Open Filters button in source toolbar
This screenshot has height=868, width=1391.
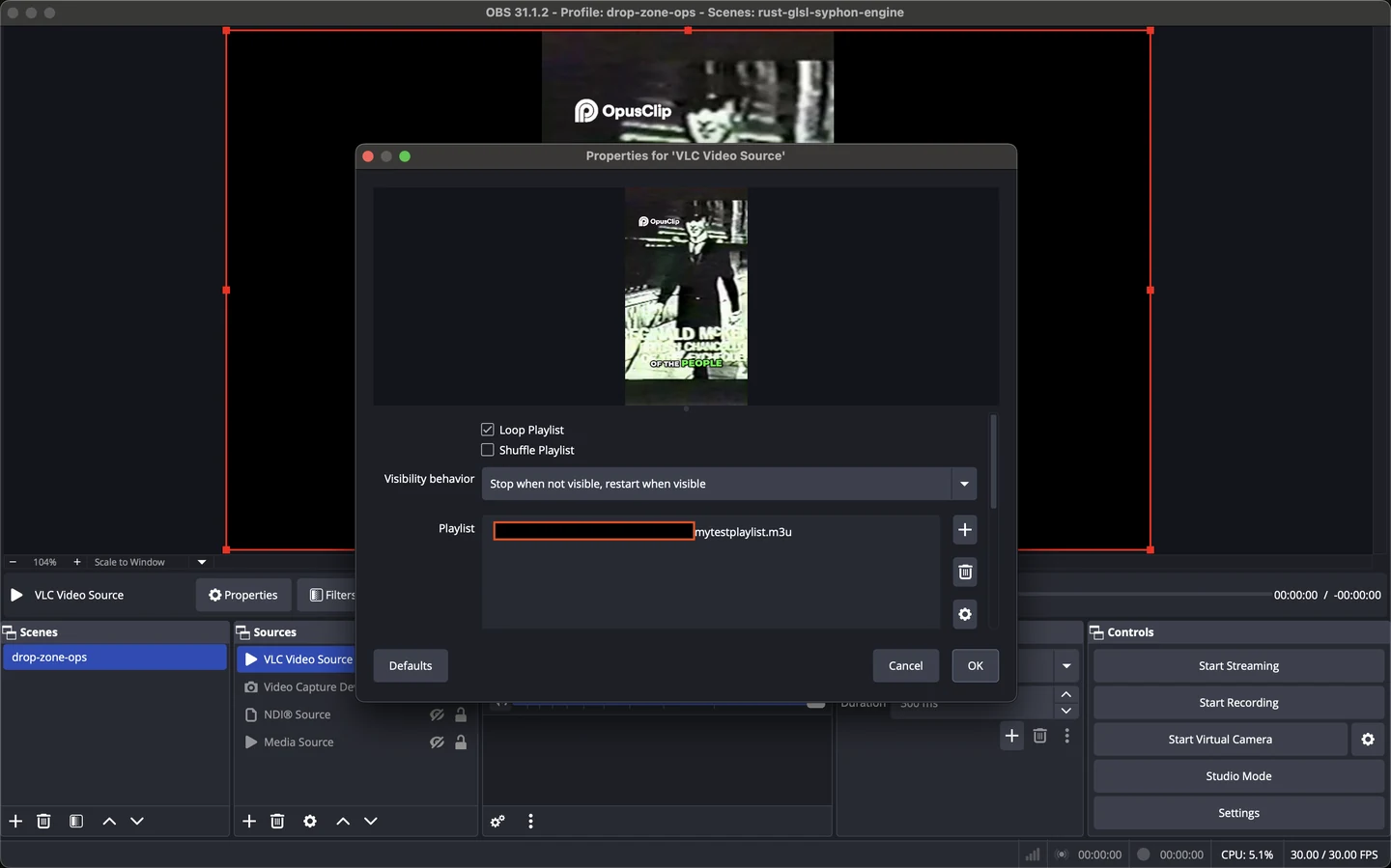[327, 595]
